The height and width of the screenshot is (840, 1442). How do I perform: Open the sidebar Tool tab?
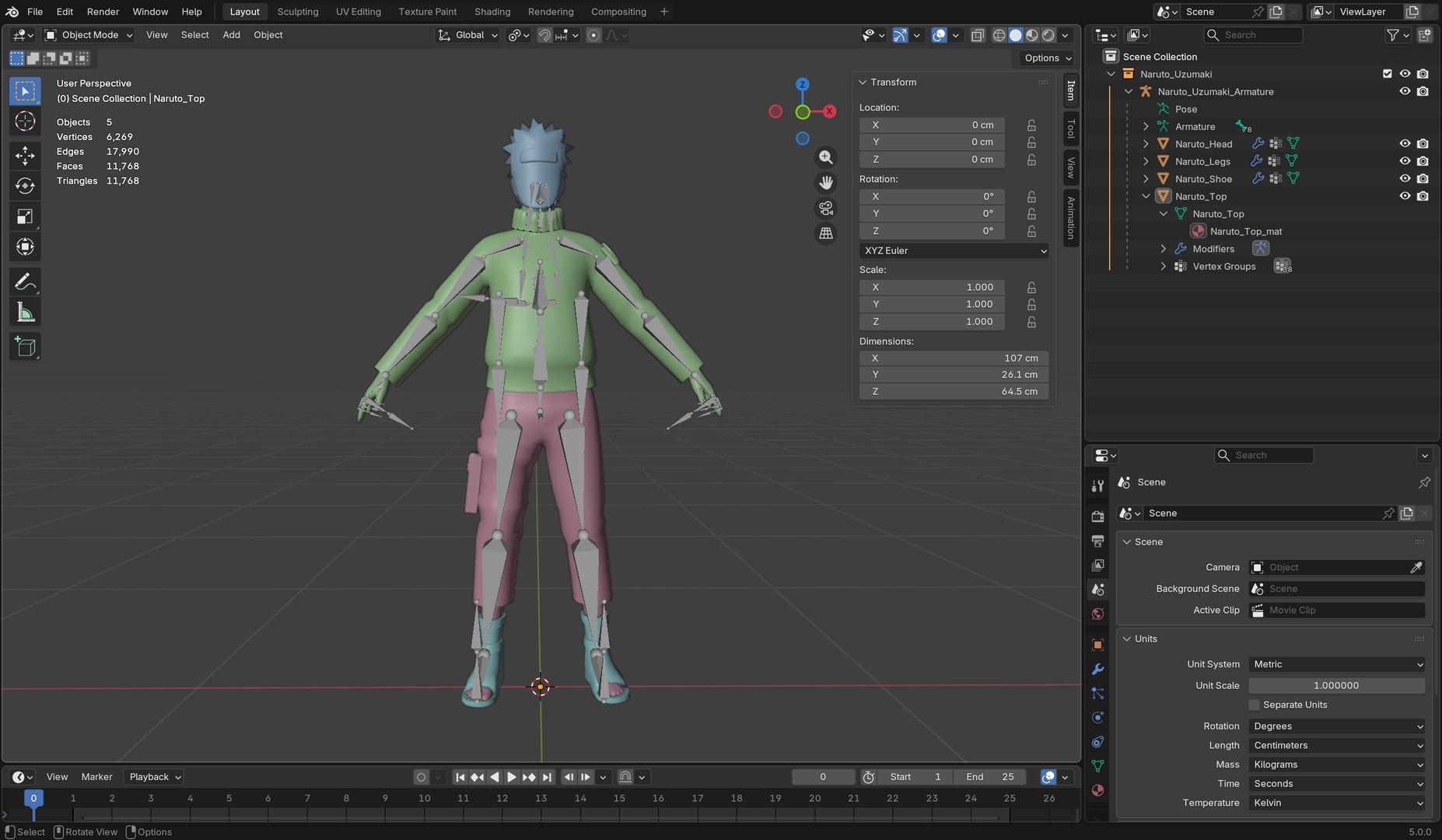(x=1071, y=128)
